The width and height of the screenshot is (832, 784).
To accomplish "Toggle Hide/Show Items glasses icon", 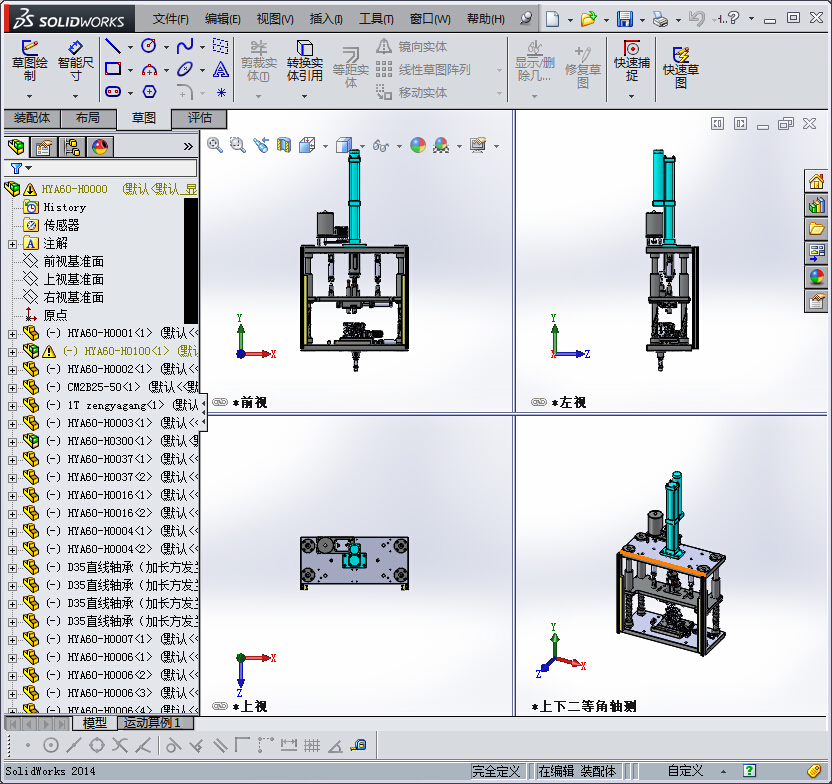I will tap(380, 145).
